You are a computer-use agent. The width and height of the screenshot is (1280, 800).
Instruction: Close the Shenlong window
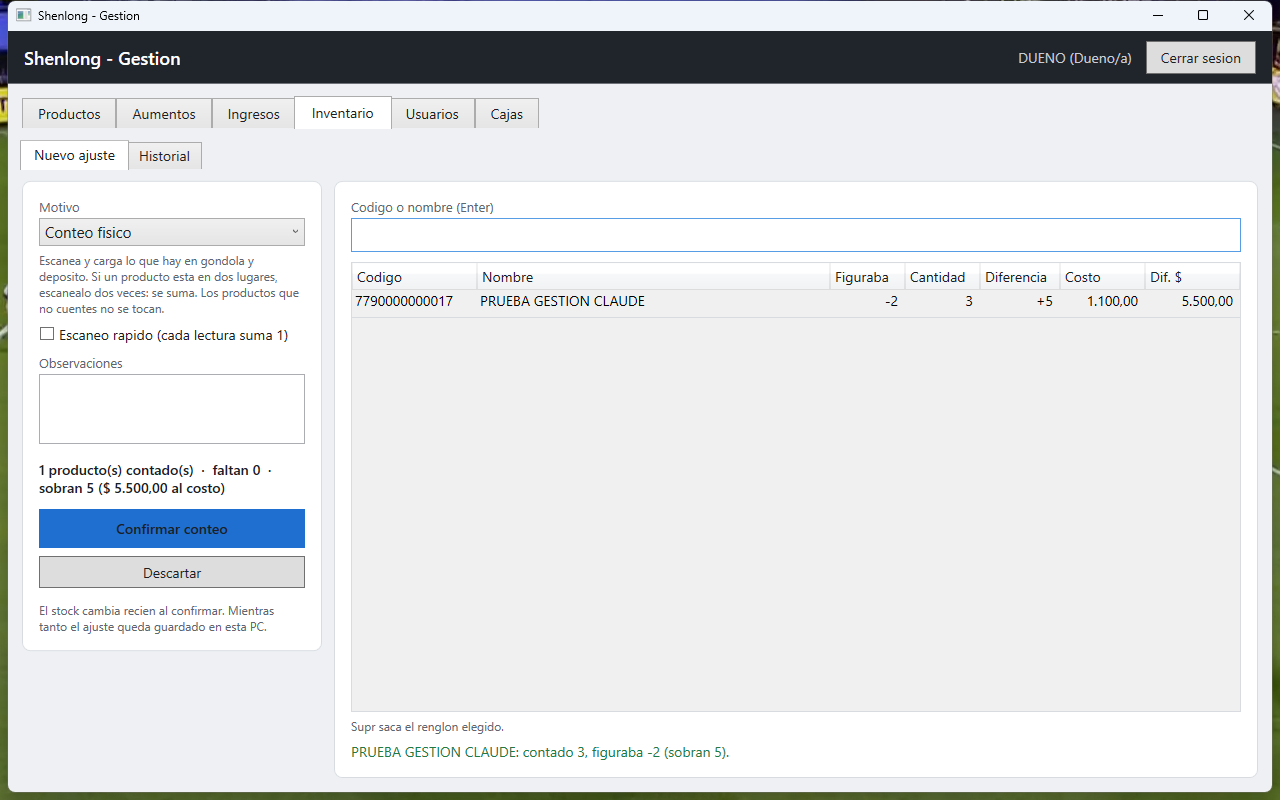[x=1249, y=15]
